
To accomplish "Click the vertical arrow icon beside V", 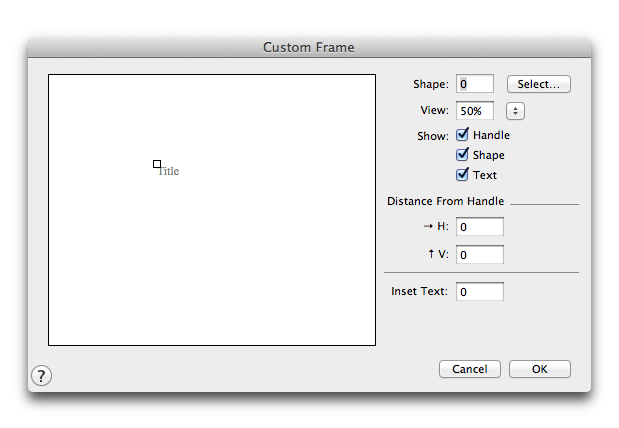I will coord(431,254).
